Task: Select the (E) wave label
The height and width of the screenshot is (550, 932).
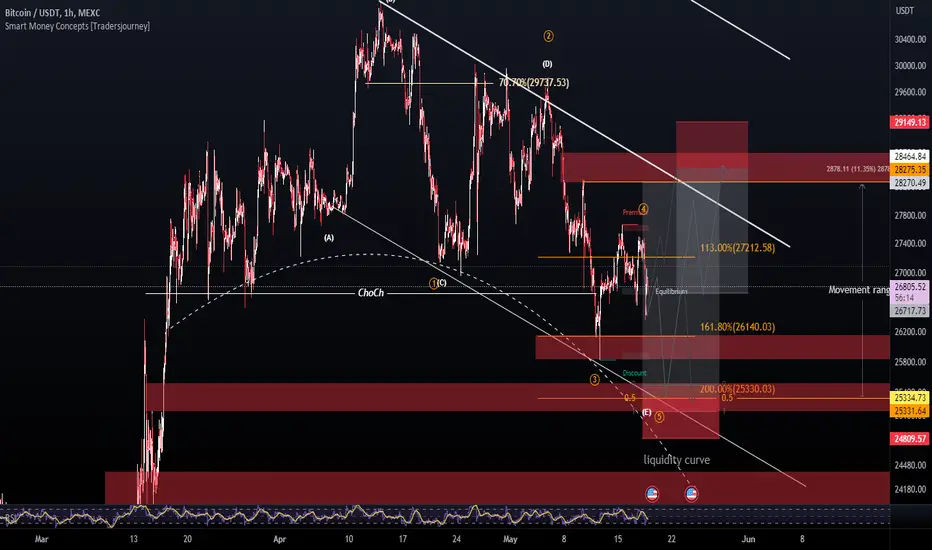Action: (647, 412)
